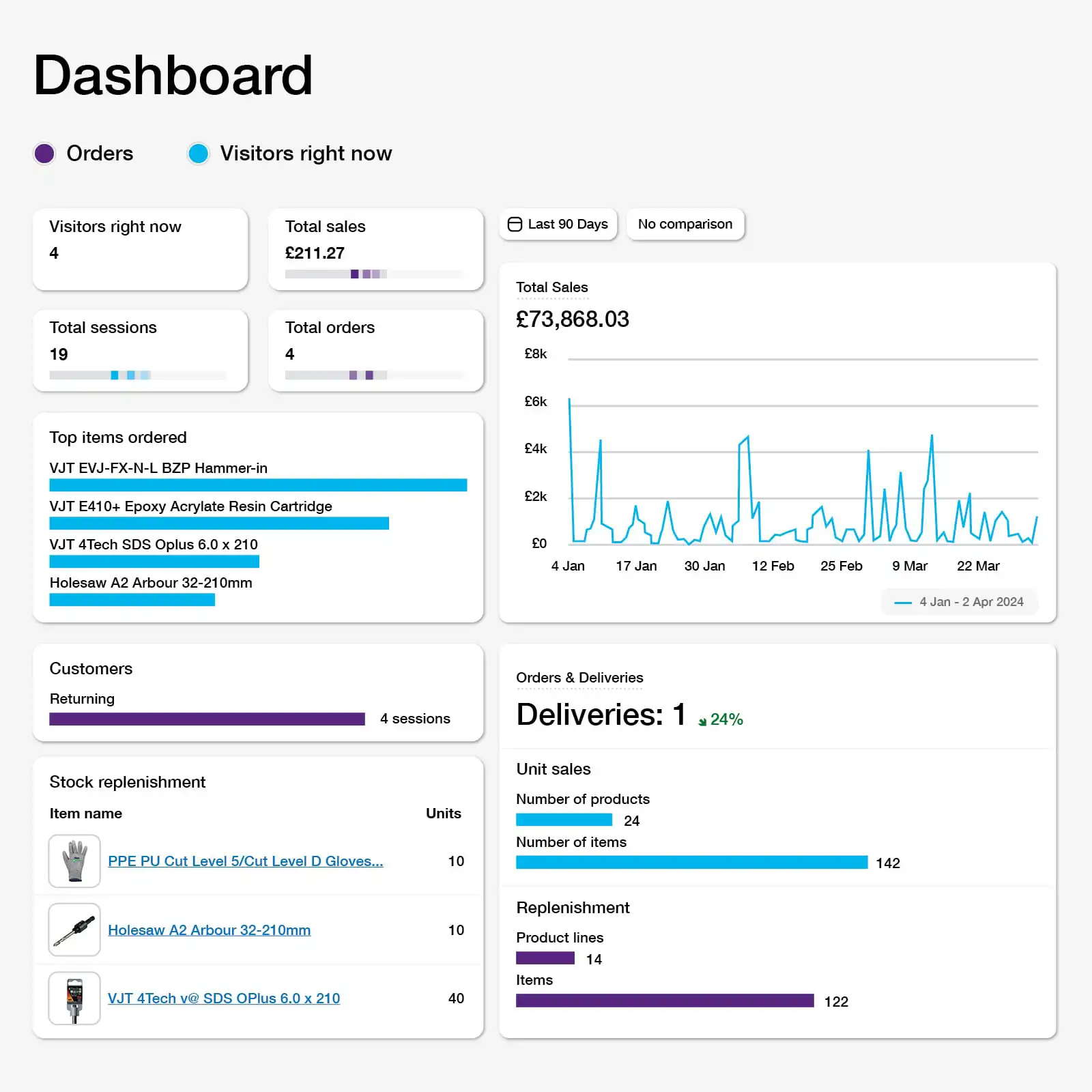Open the Total Sales section options

(x=552, y=287)
